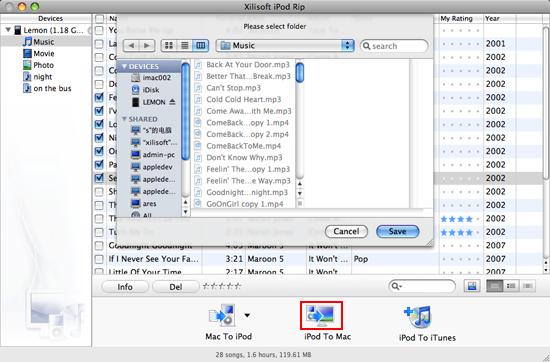Switch to the cover flow view mode button

click(528, 286)
